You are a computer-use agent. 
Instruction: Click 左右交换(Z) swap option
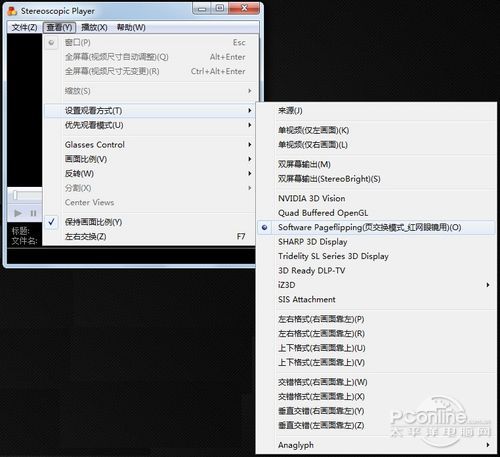(149, 236)
